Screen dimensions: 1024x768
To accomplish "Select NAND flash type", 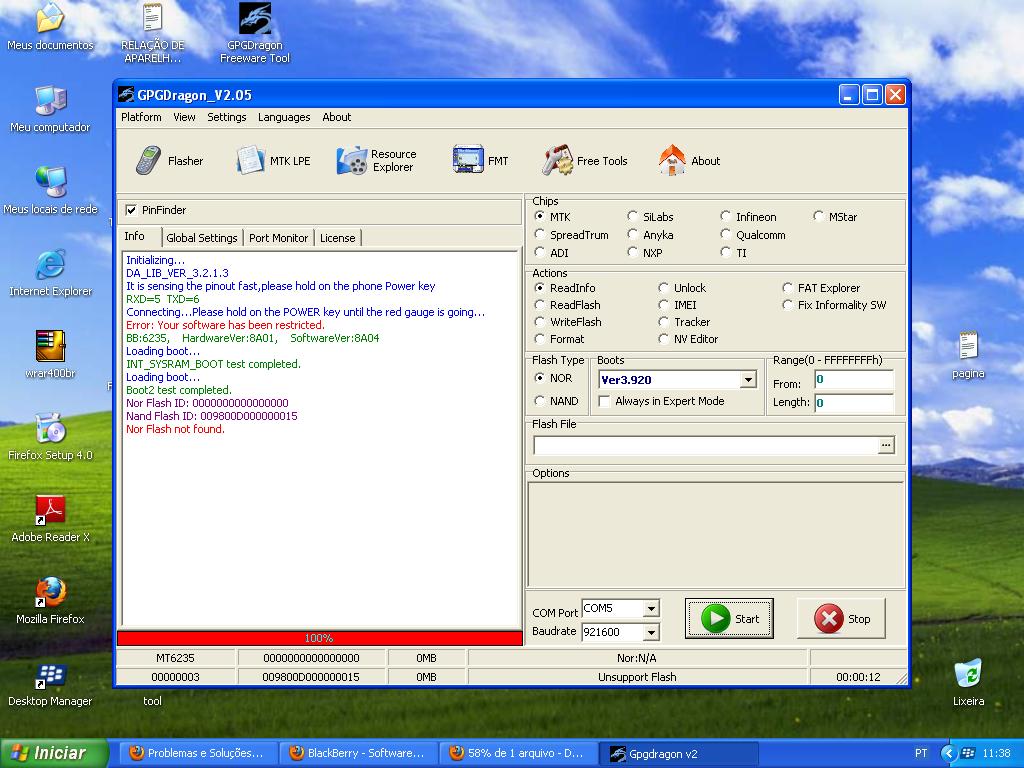I will pos(539,400).
